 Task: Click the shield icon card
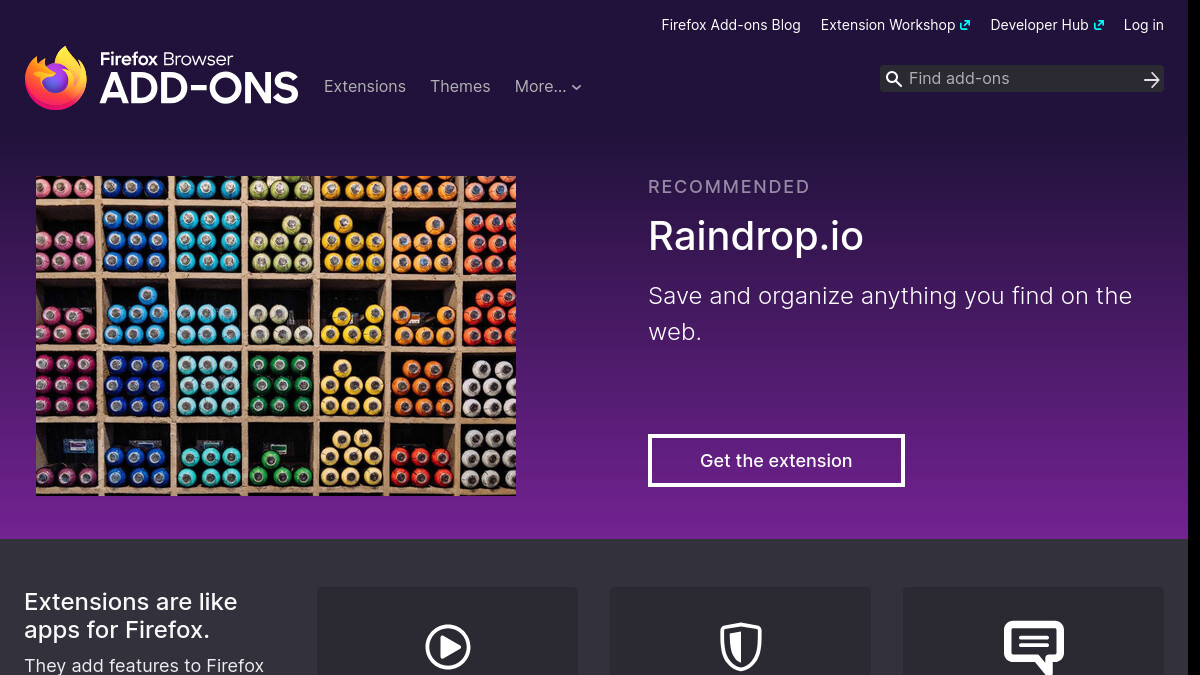pyautogui.click(x=740, y=631)
